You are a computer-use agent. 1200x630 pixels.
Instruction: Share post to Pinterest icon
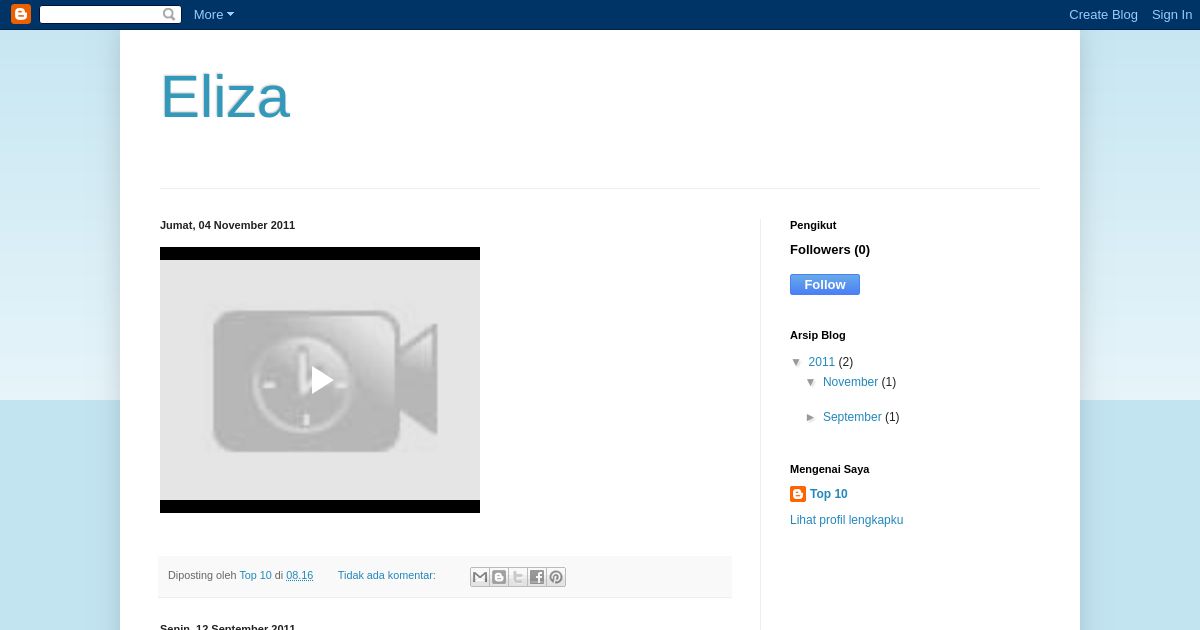(556, 577)
